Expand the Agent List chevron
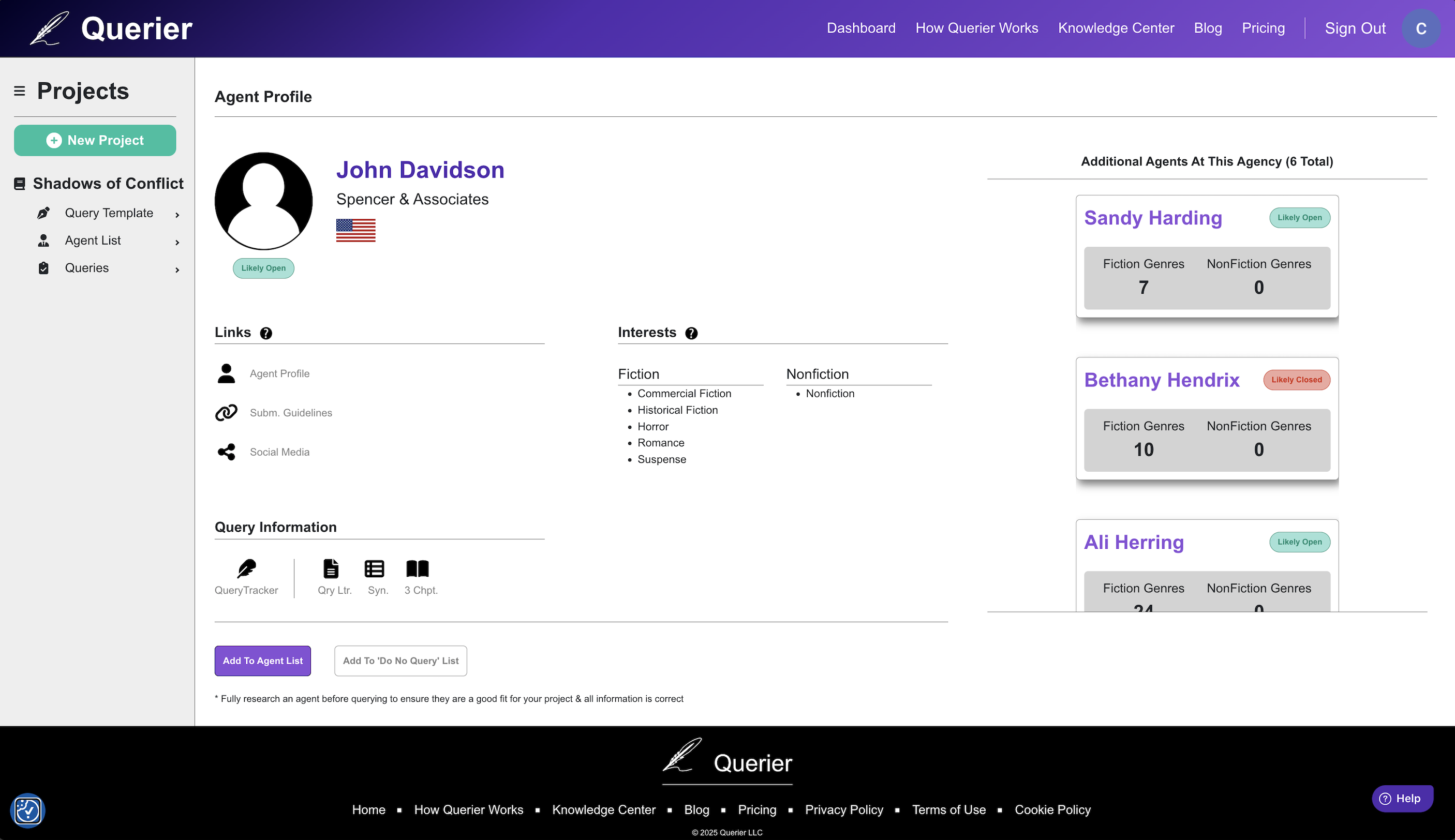Image resolution: width=1455 pixels, height=840 pixels. [177, 242]
